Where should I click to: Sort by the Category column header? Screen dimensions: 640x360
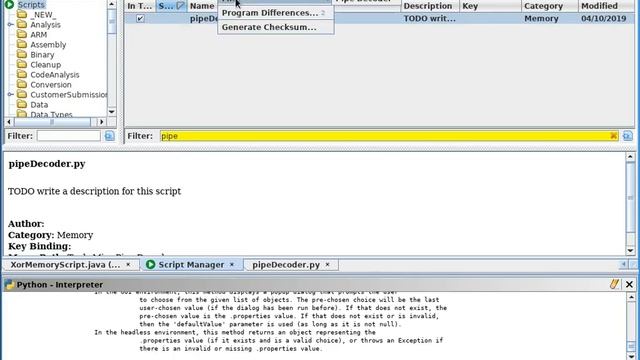[549, 6]
